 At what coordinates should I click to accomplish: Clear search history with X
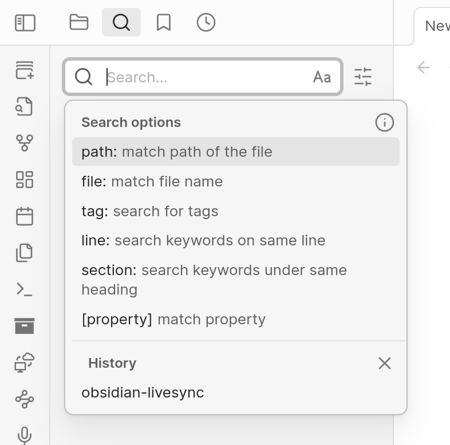click(385, 363)
